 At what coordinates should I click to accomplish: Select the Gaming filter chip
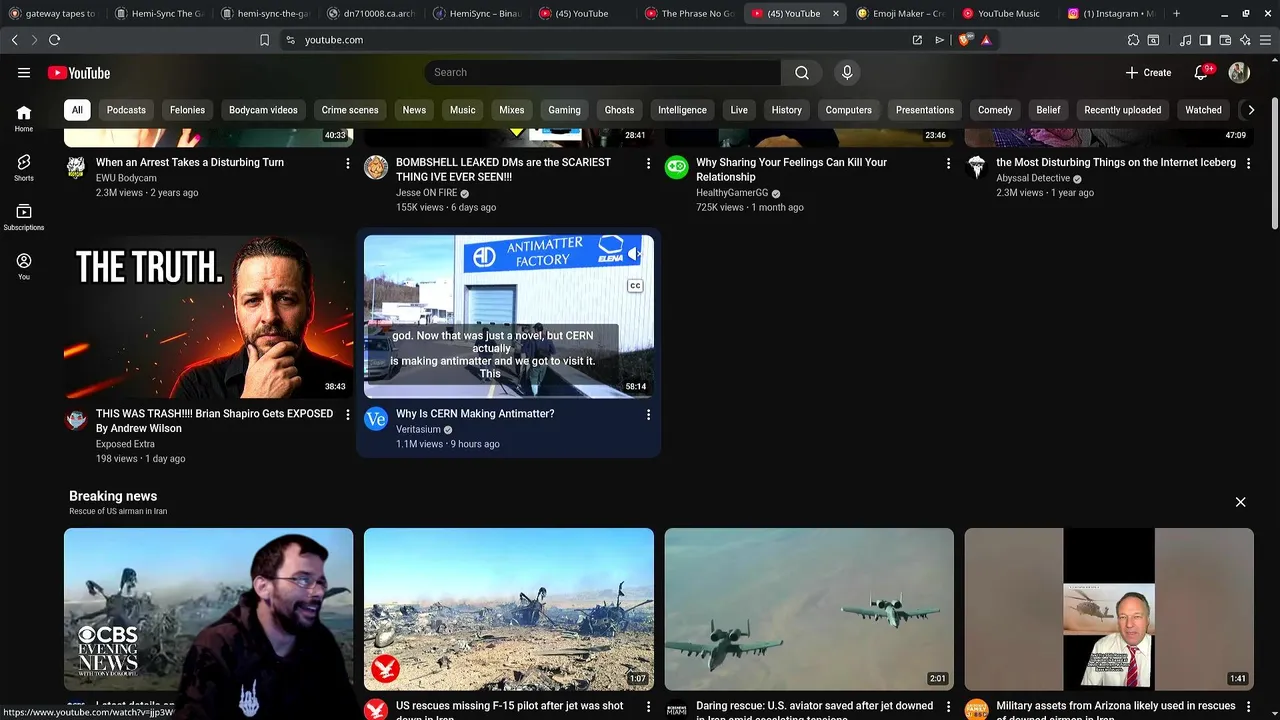[x=564, y=110]
